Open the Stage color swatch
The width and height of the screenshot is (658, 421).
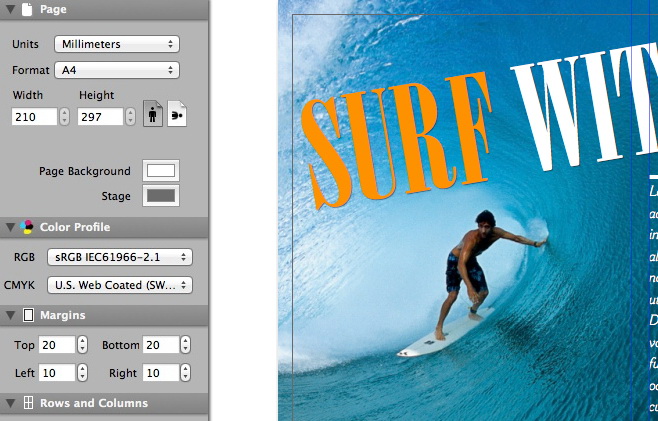(x=161, y=196)
